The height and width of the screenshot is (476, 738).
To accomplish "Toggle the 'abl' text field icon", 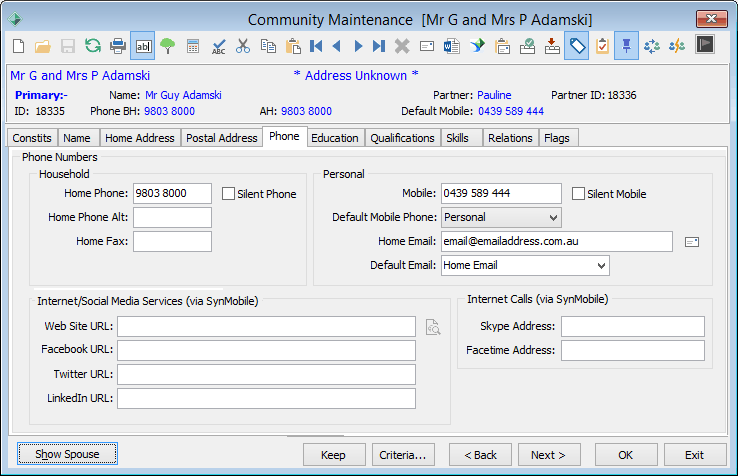I will 143,46.
